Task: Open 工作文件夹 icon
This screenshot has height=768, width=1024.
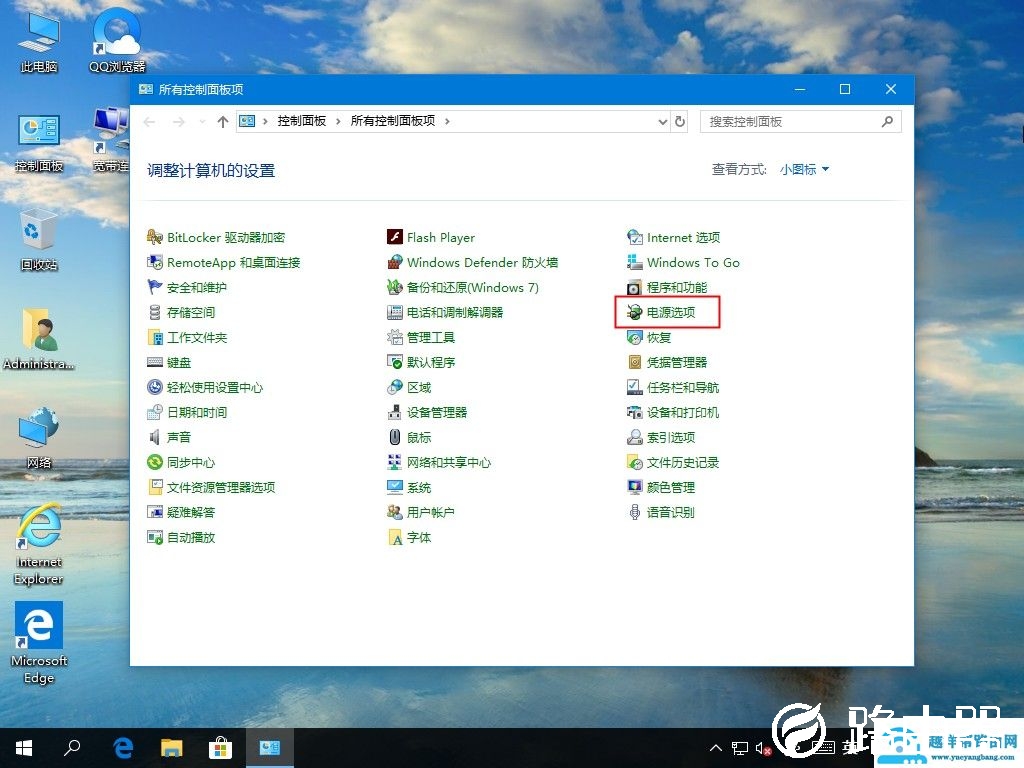Action: [x=155, y=338]
